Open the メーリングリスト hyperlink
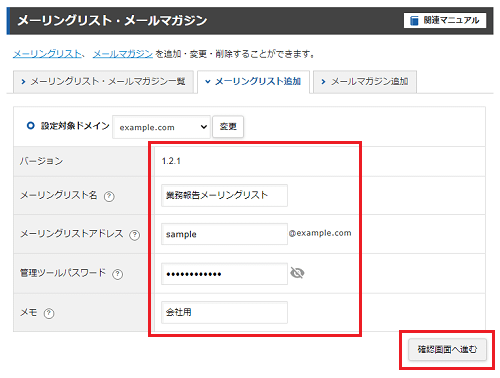Image resolution: width=500 pixels, height=378 pixels. (47, 54)
